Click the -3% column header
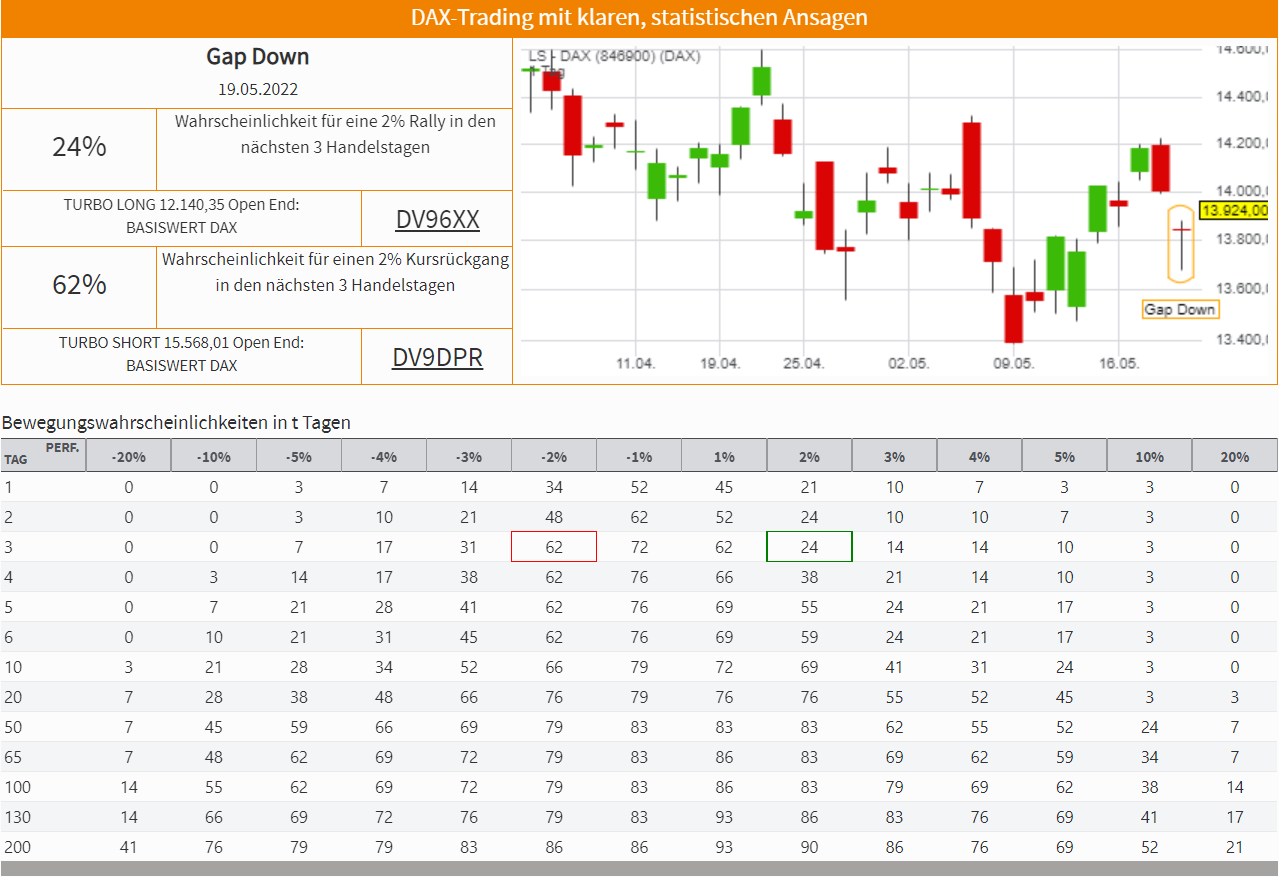Viewport: 1279px width, 877px height. [469, 456]
